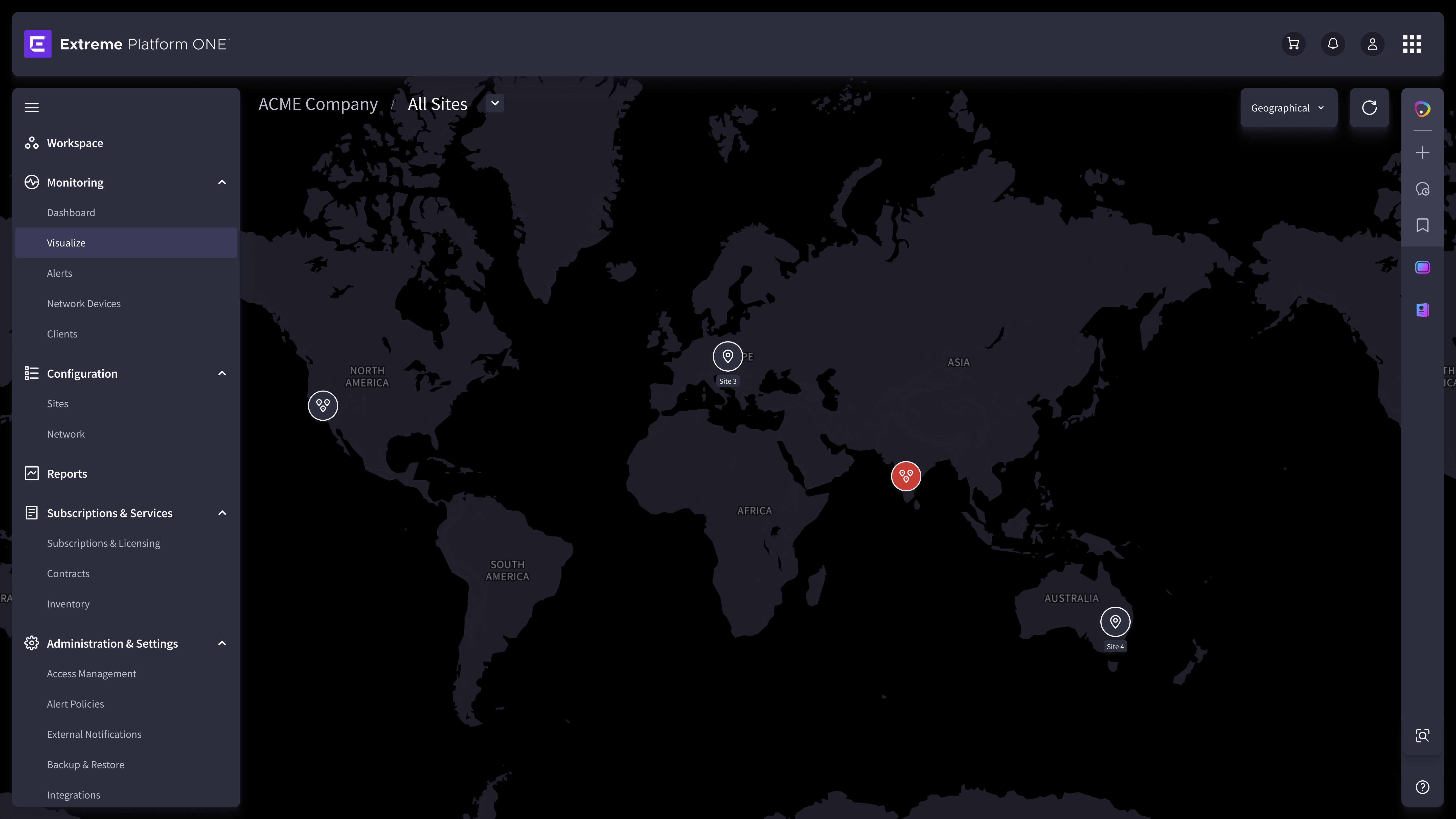Image resolution: width=1456 pixels, height=819 pixels.
Task: Open the shopping cart icon
Action: (1293, 44)
